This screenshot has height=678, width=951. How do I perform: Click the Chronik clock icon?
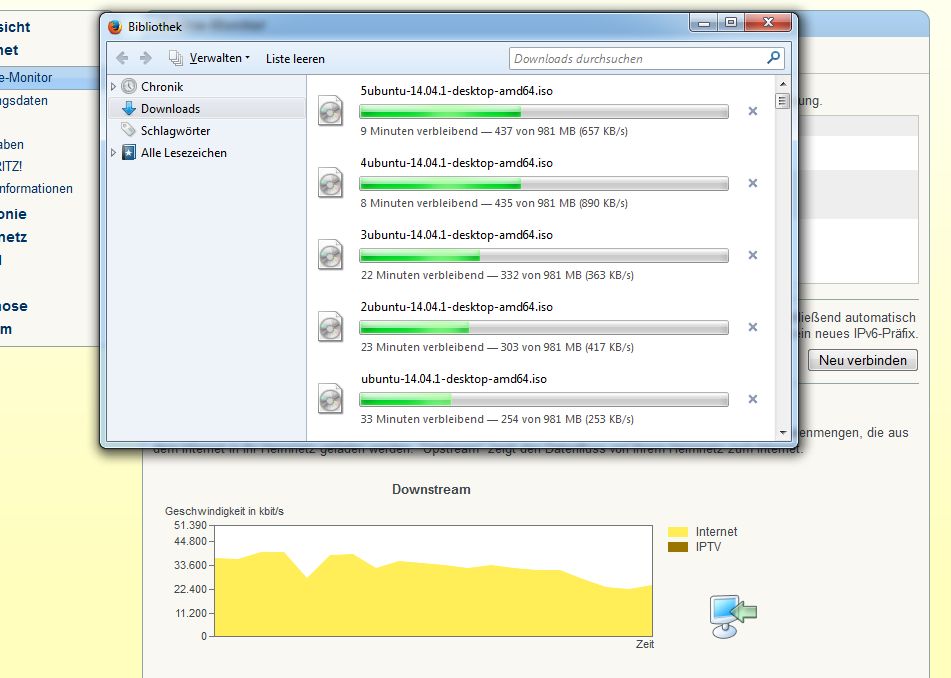(x=129, y=86)
